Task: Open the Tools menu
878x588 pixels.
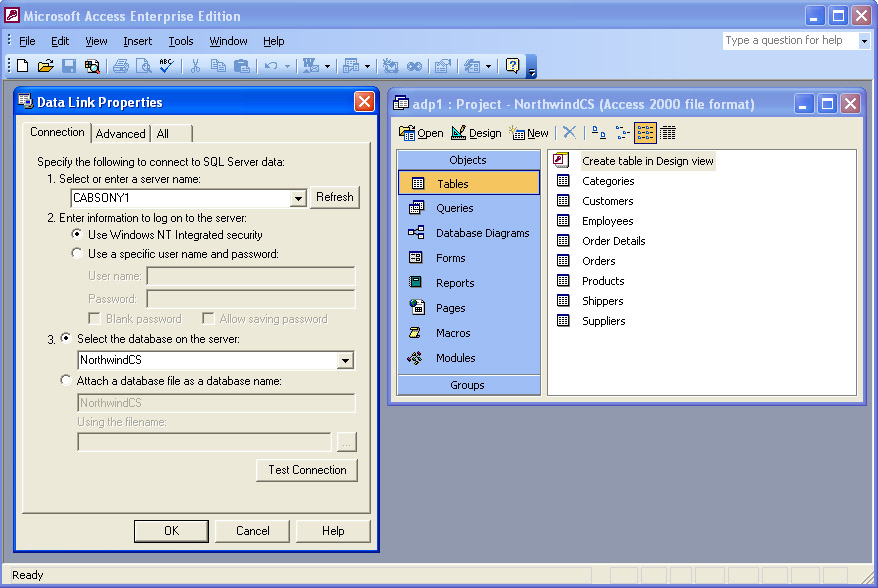Action: [x=181, y=41]
